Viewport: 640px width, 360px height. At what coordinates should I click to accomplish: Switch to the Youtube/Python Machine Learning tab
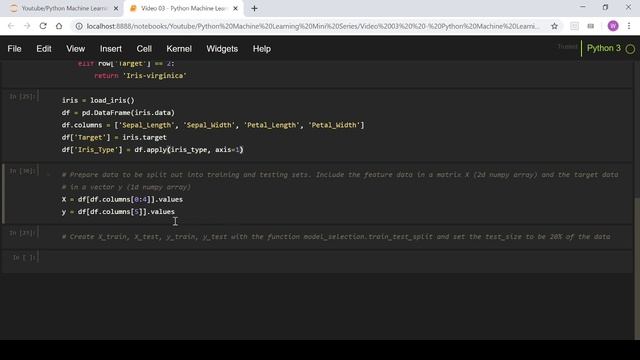coord(63,8)
